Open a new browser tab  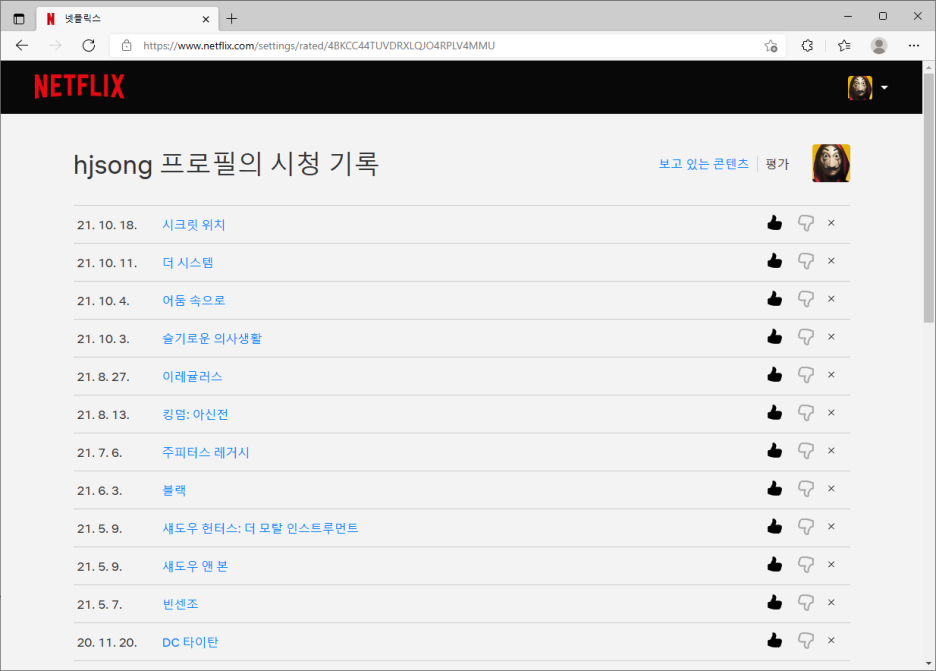click(x=232, y=19)
